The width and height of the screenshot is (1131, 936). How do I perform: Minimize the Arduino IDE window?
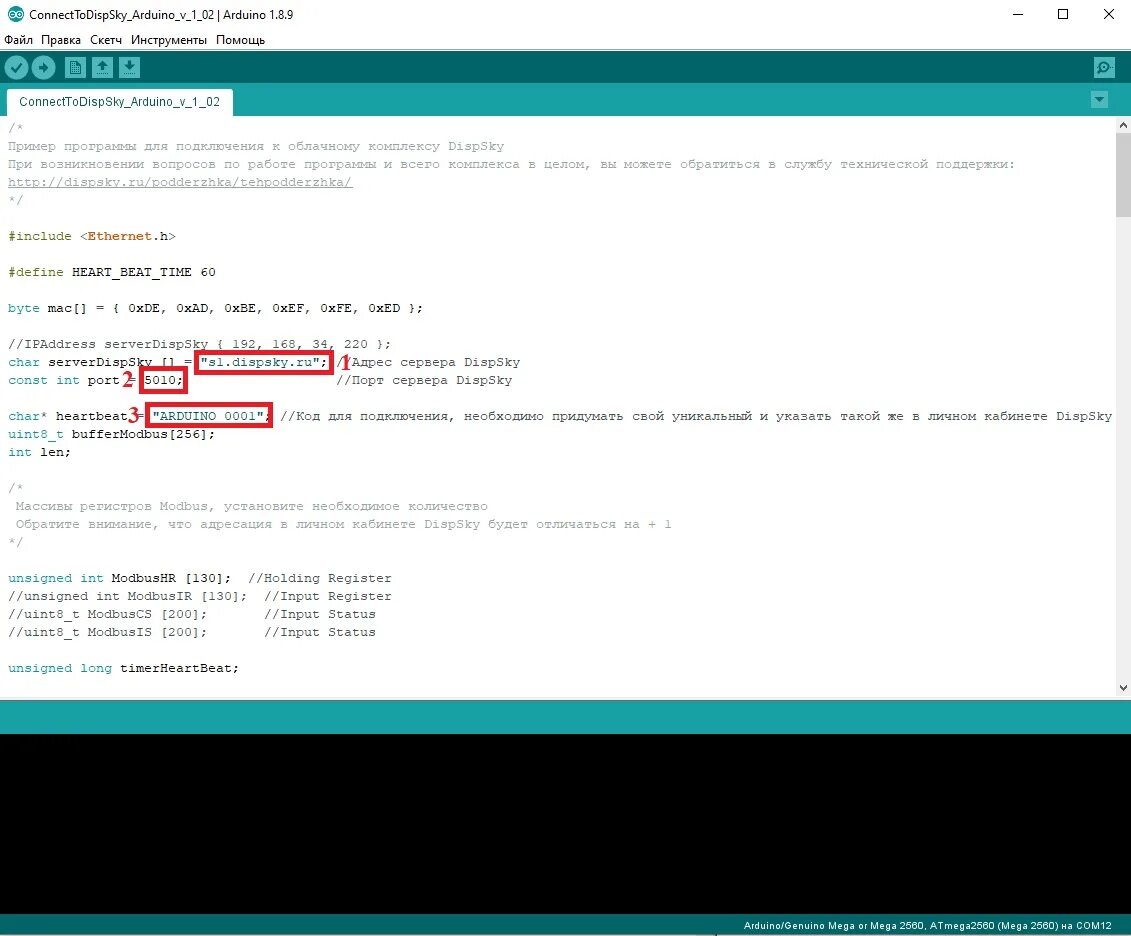pyautogui.click(x=1018, y=14)
